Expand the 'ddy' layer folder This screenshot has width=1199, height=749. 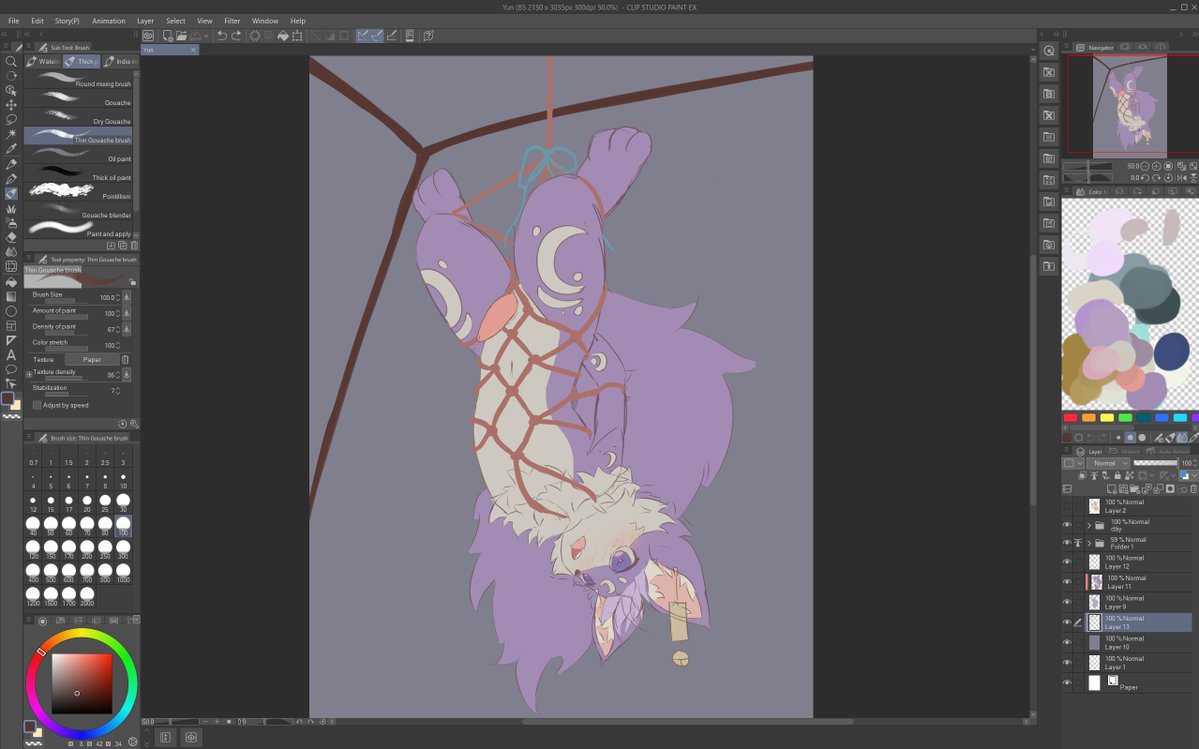click(1089, 525)
